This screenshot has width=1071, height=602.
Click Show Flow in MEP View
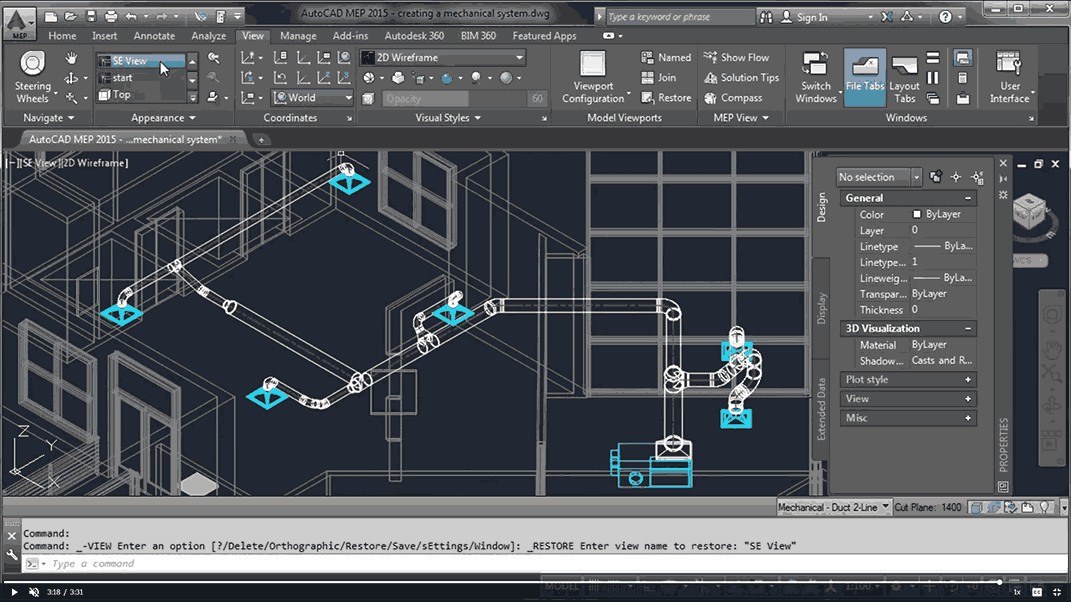[736, 57]
